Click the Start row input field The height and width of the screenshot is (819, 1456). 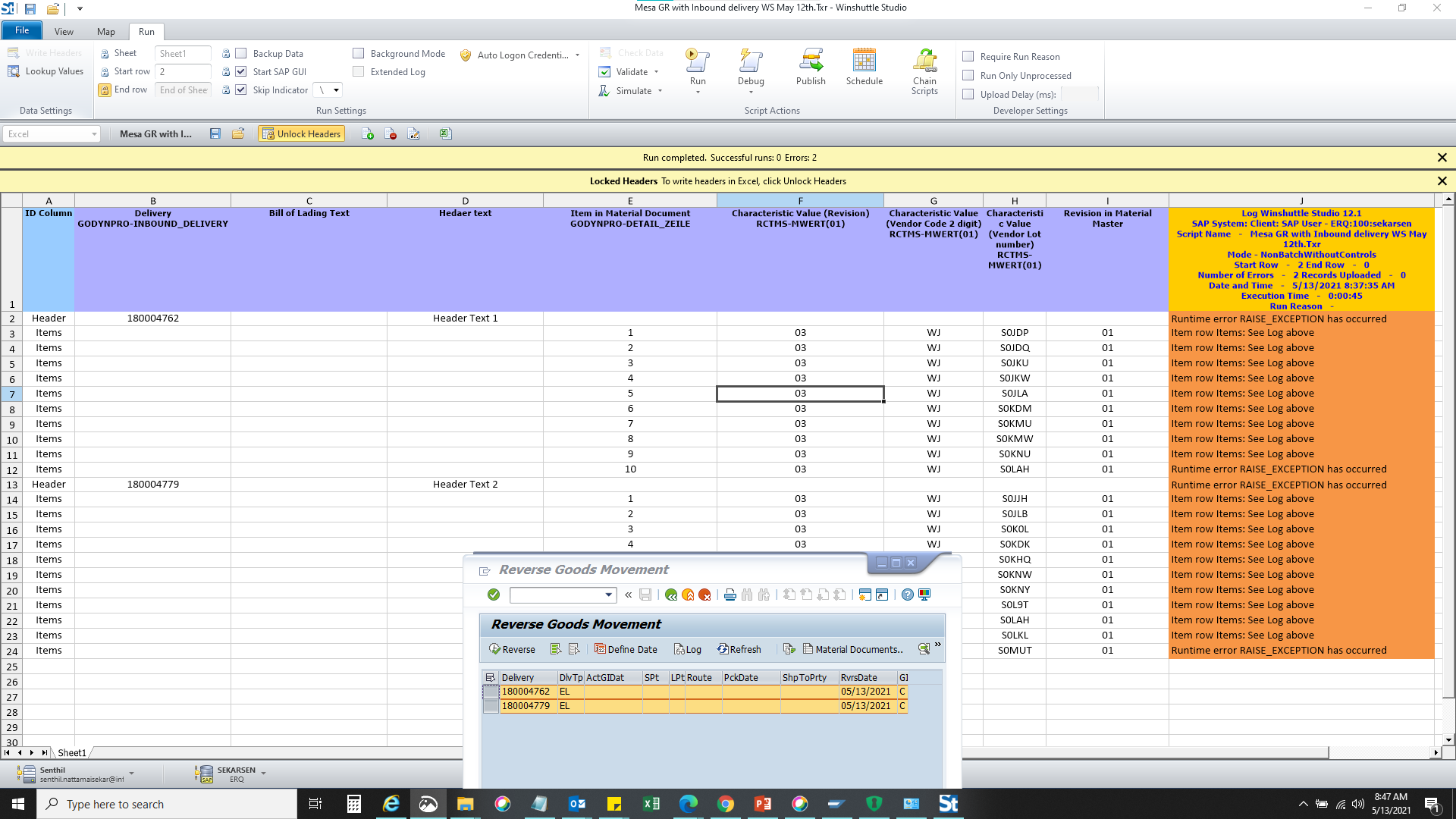pos(183,71)
